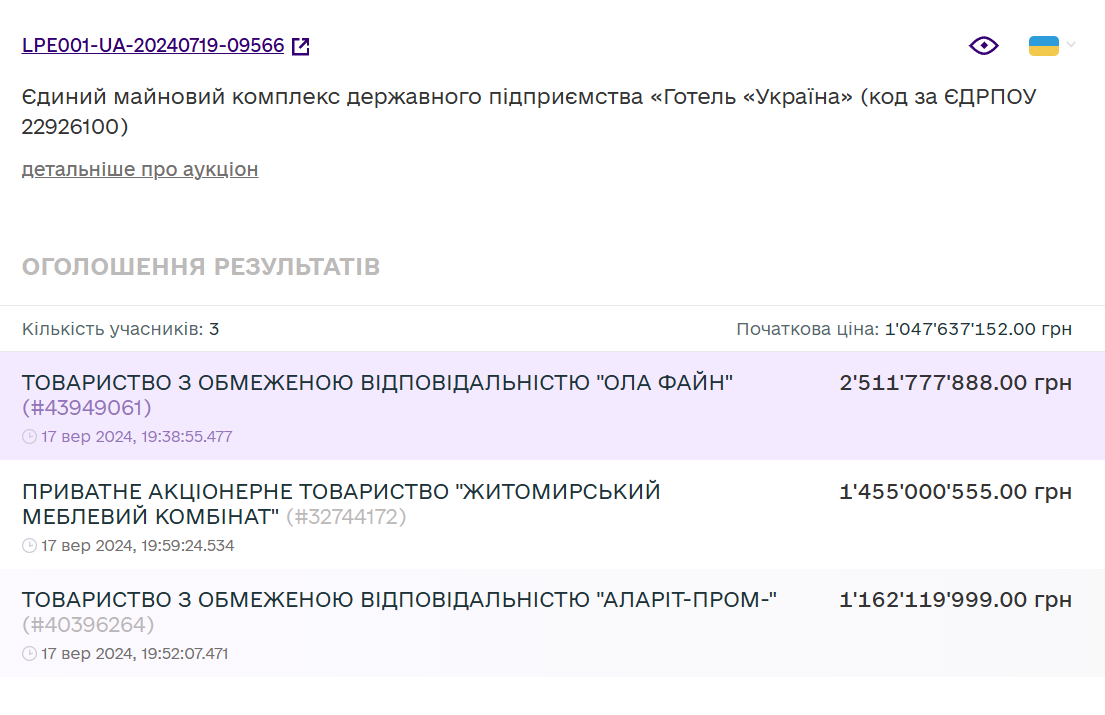Image resolution: width=1105 pixels, height=715 pixels.
Task: Select the Ukrainian flag language icon
Action: coord(1042,44)
